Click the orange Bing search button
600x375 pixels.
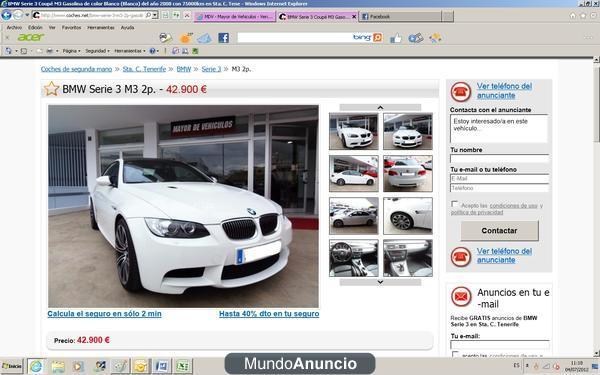(x=378, y=38)
